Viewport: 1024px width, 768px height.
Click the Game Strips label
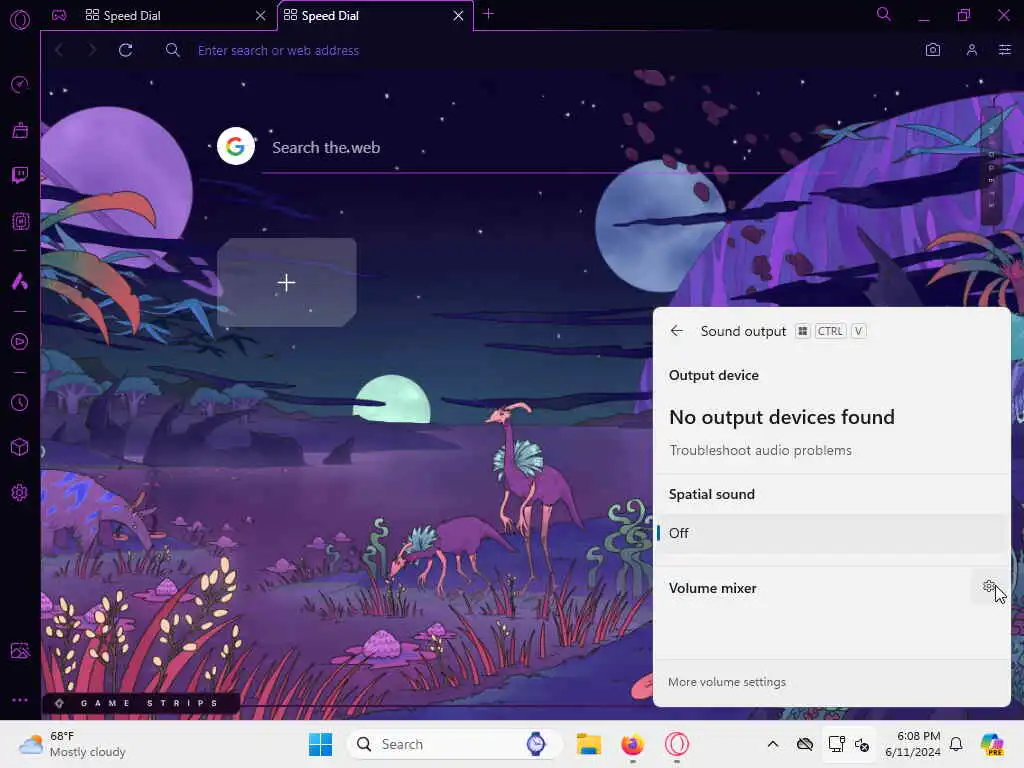coord(140,703)
